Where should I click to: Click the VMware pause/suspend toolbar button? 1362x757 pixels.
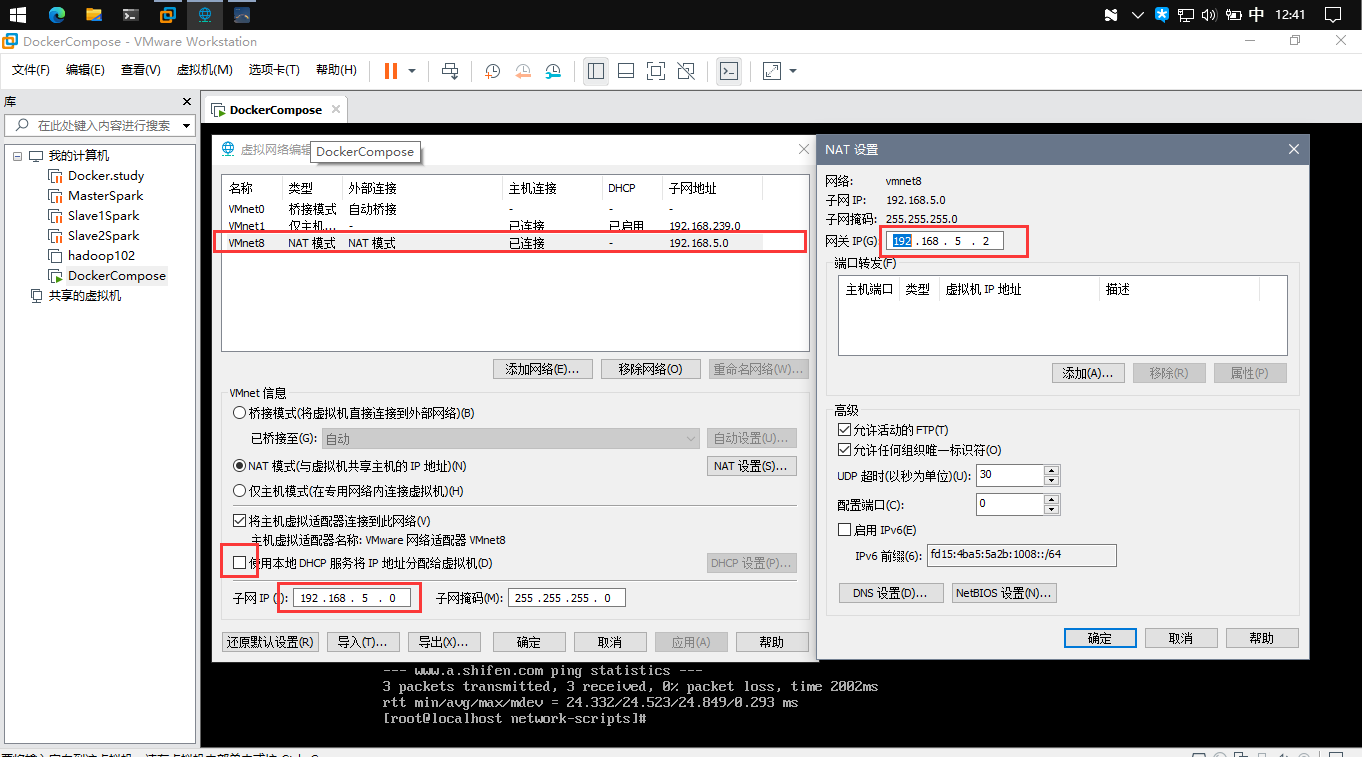pos(390,71)
